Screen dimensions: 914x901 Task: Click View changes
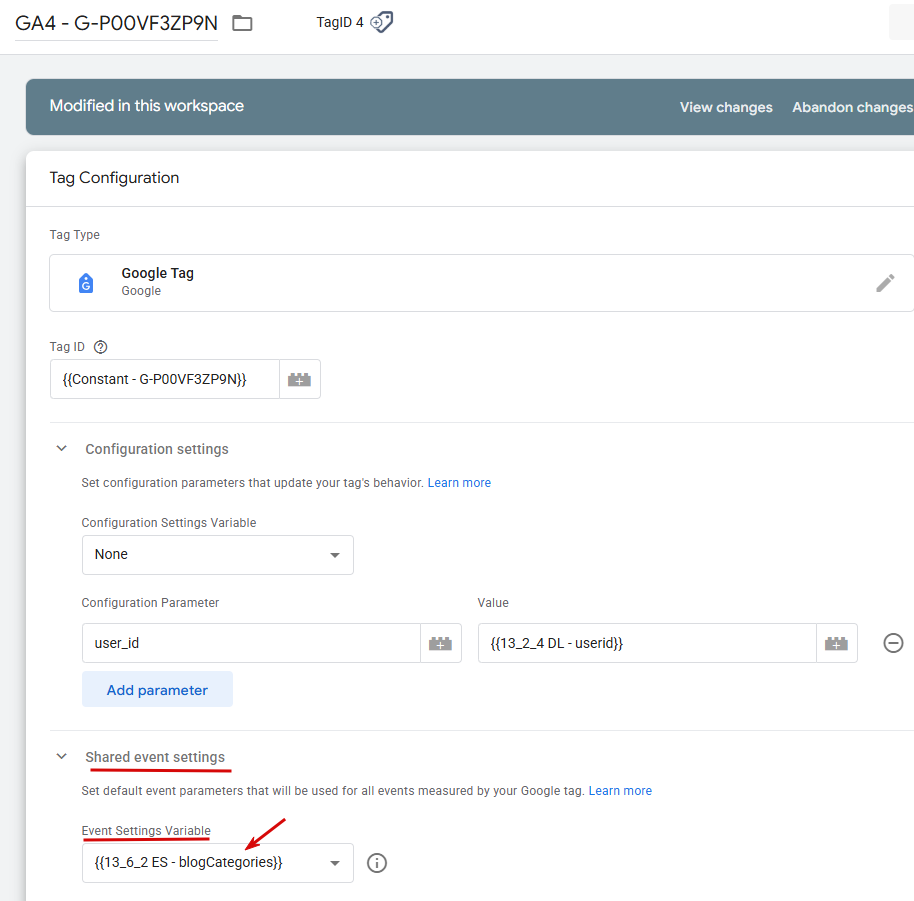(726, 107)
